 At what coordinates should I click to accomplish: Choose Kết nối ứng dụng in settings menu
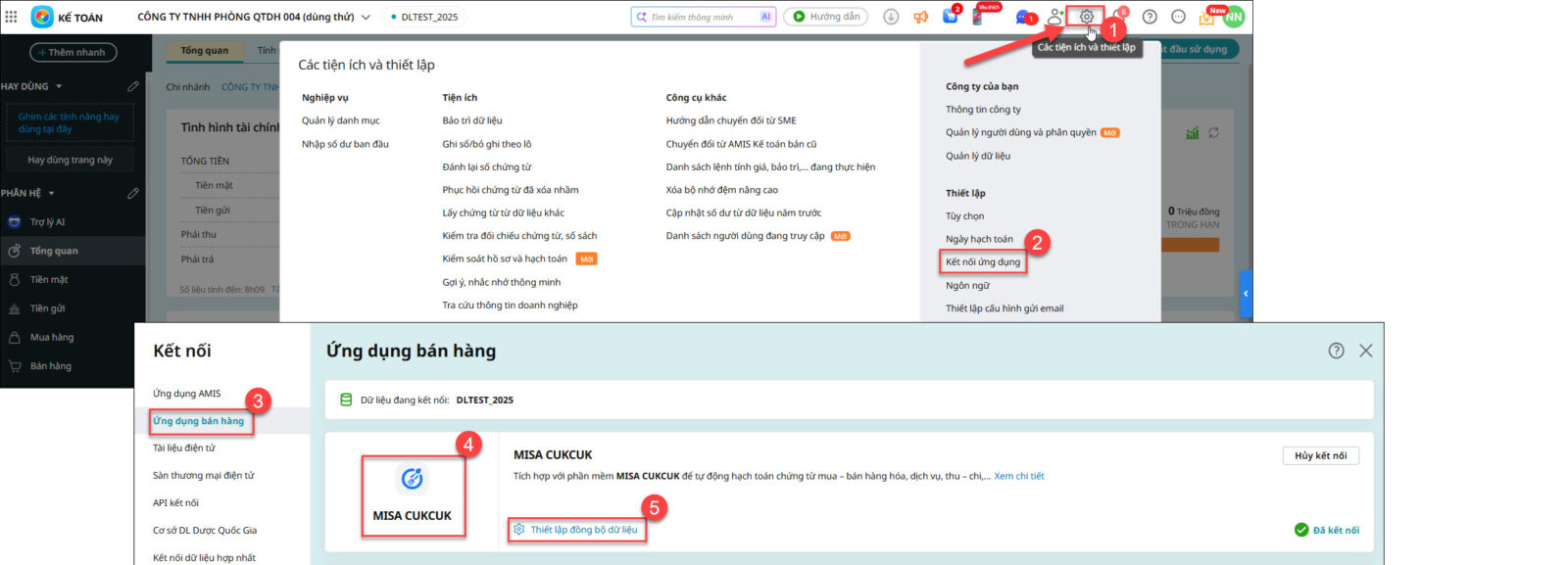pos(982,262)
